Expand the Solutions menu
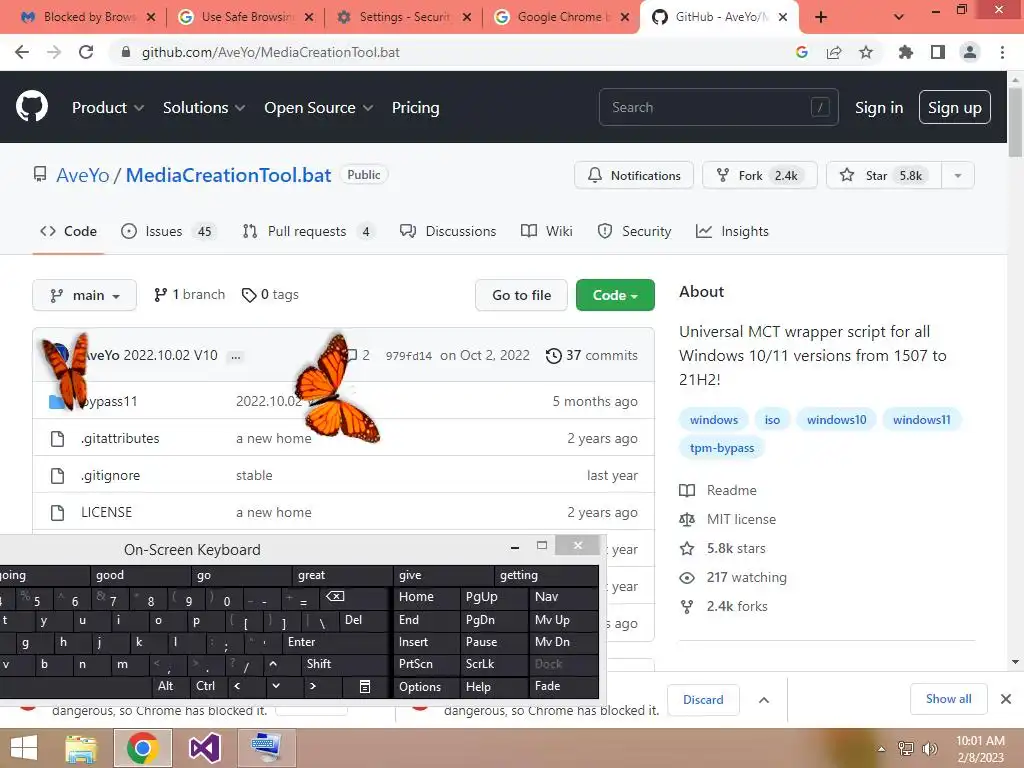Image resolution: width=1024 pixels, height=768 pixels. pos(204,107)
